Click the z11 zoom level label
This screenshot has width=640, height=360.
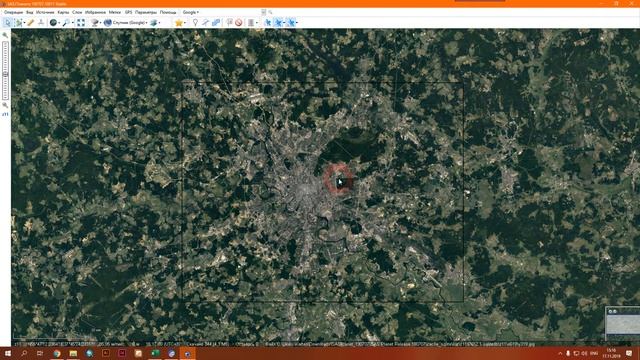[5, 114]
